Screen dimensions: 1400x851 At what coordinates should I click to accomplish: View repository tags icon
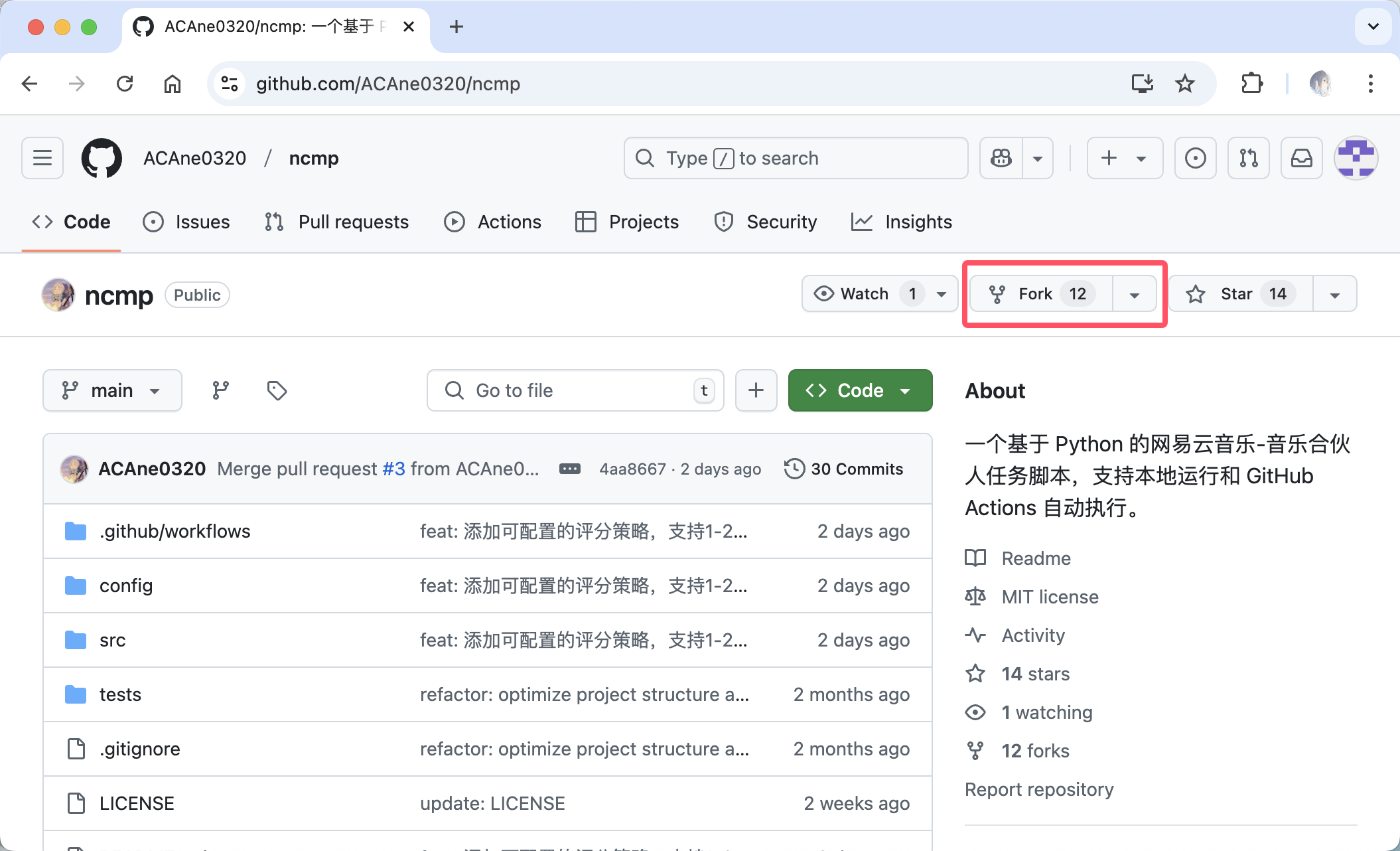(277, 390)
